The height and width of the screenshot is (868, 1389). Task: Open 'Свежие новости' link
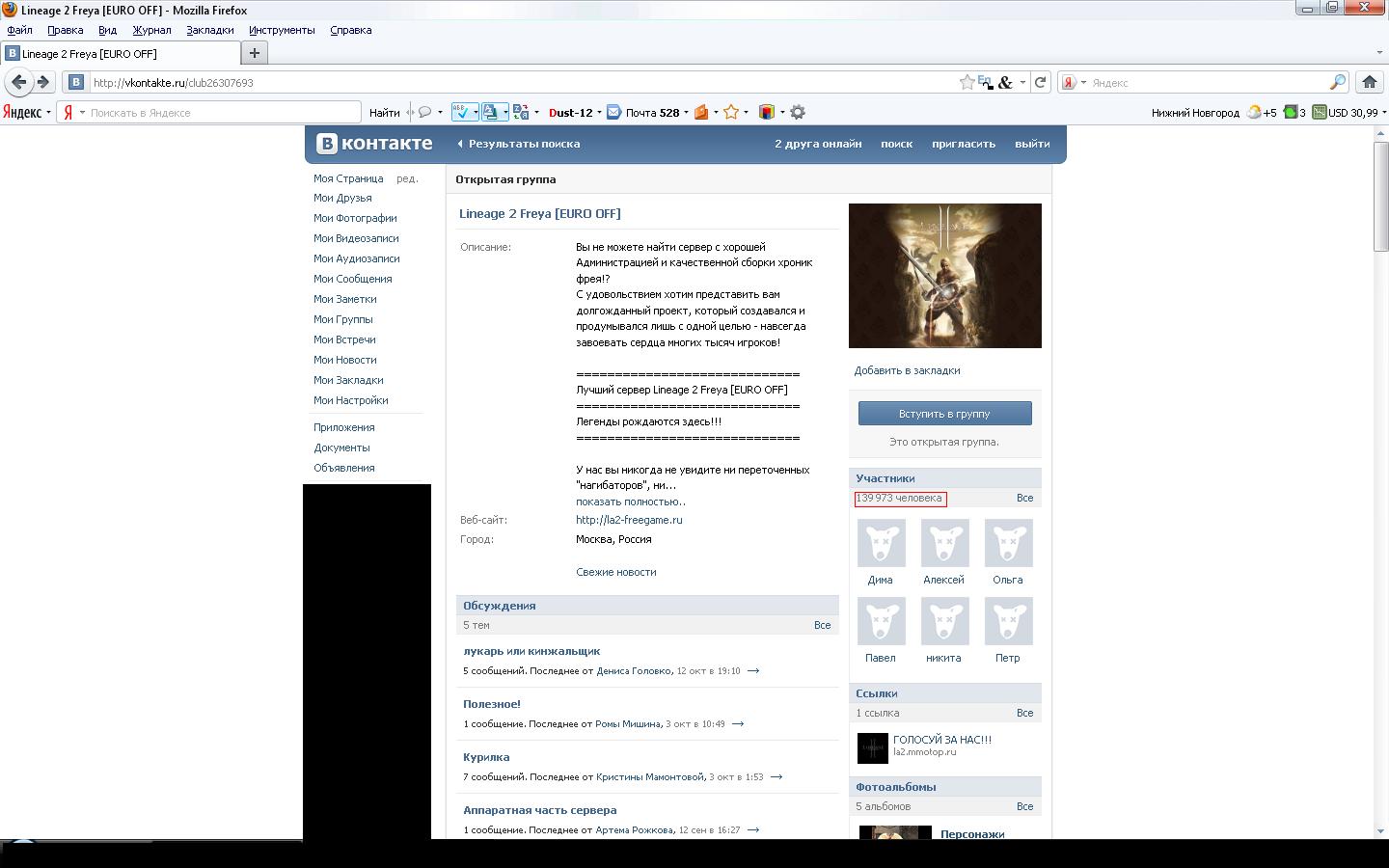coord(615,572)
